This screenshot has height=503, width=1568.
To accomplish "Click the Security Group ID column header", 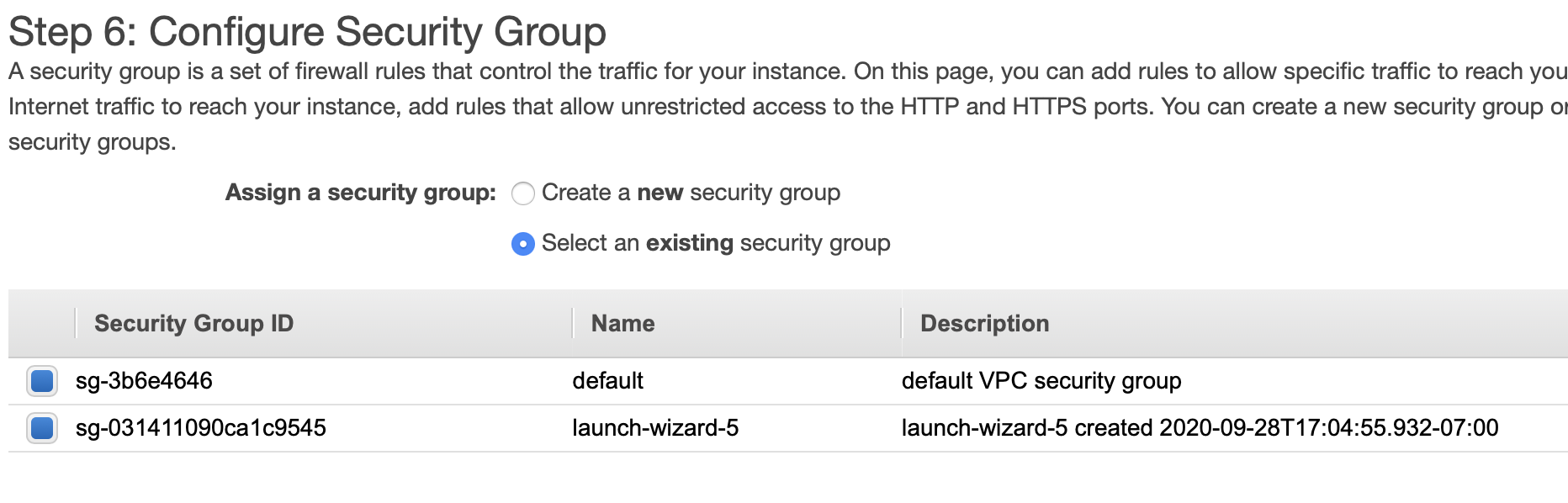I will [x=193, y=324].
